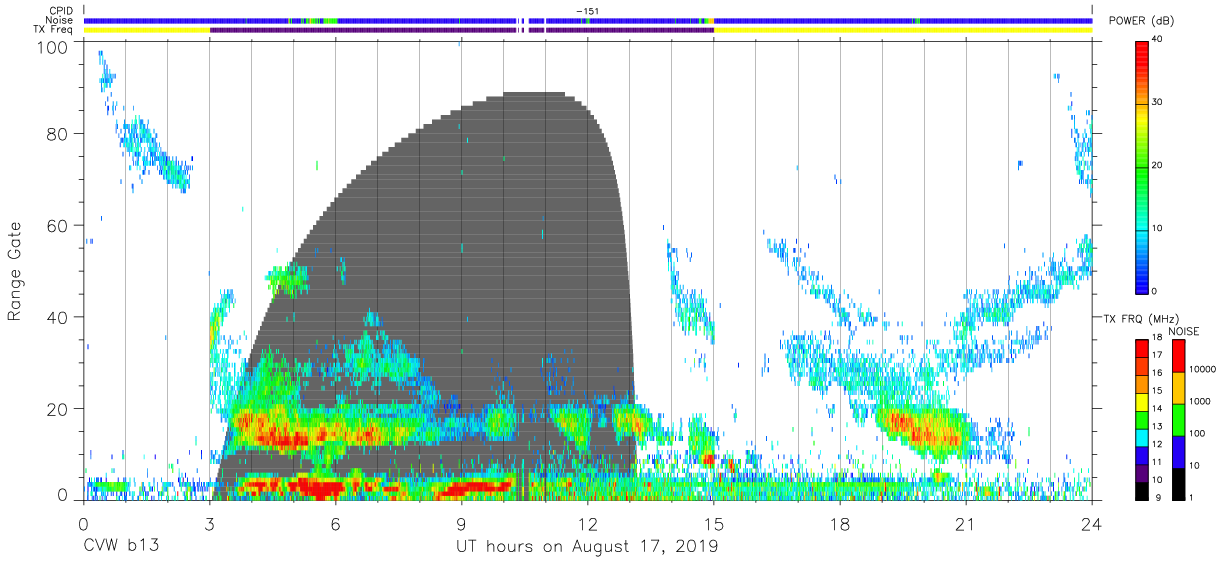This screenshot has height=567, width=1228.
Task: Click the -151 CPID value above the plot
Action: [x=587, y=10]
